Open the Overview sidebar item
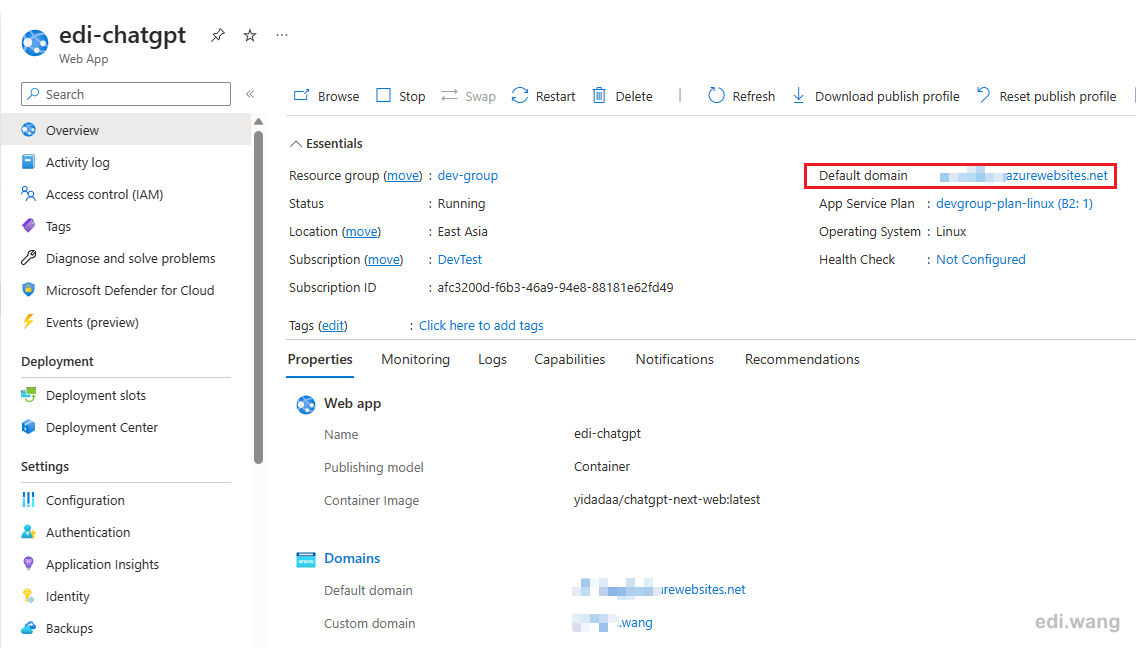Image resolution: width=1136 pixels, height=648 pixels. [126, 130]
